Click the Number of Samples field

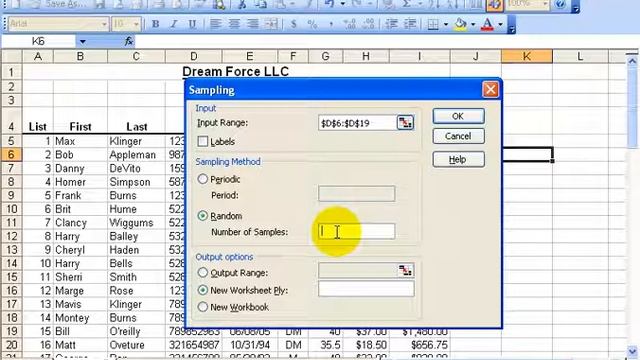pos(357,231)
